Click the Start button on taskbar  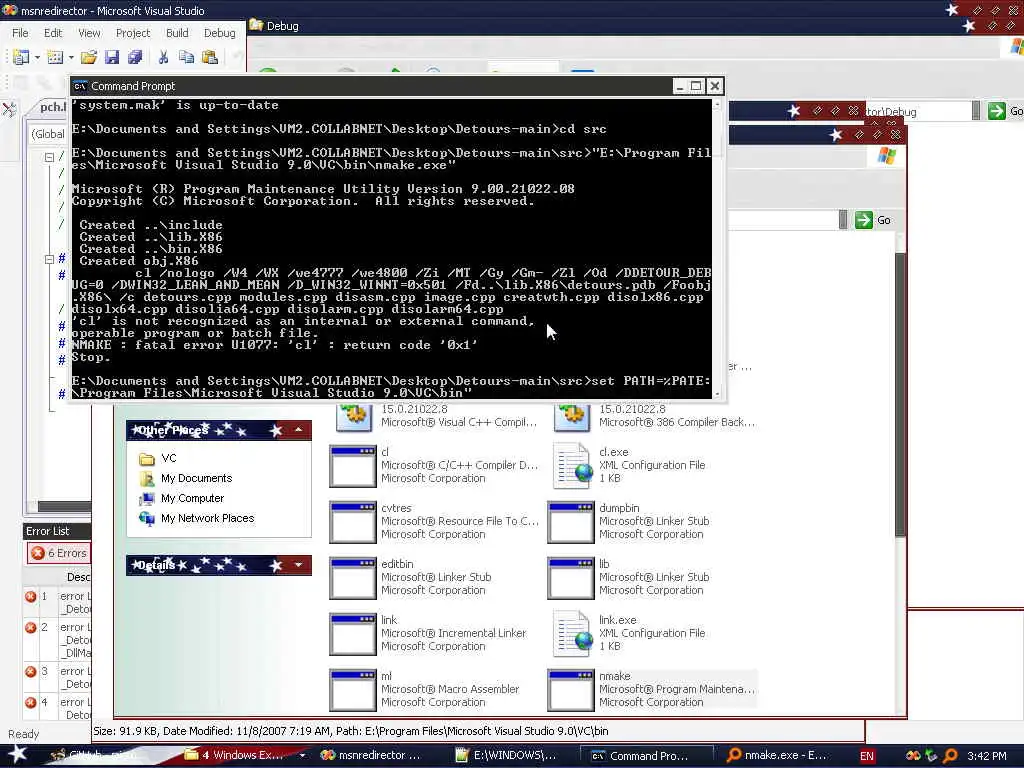click(x=18, y=754)
